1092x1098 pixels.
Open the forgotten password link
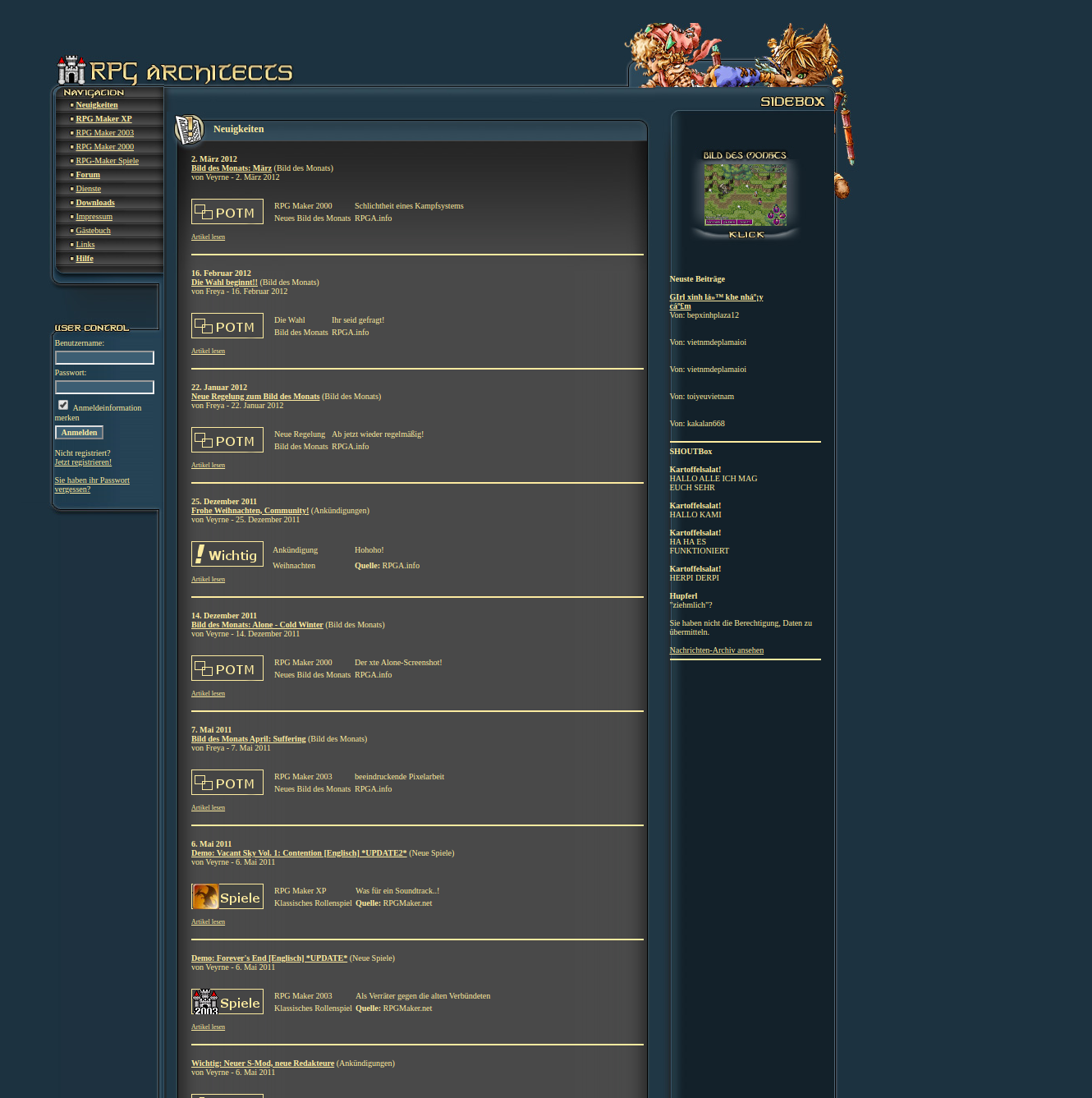pos(91,485)
